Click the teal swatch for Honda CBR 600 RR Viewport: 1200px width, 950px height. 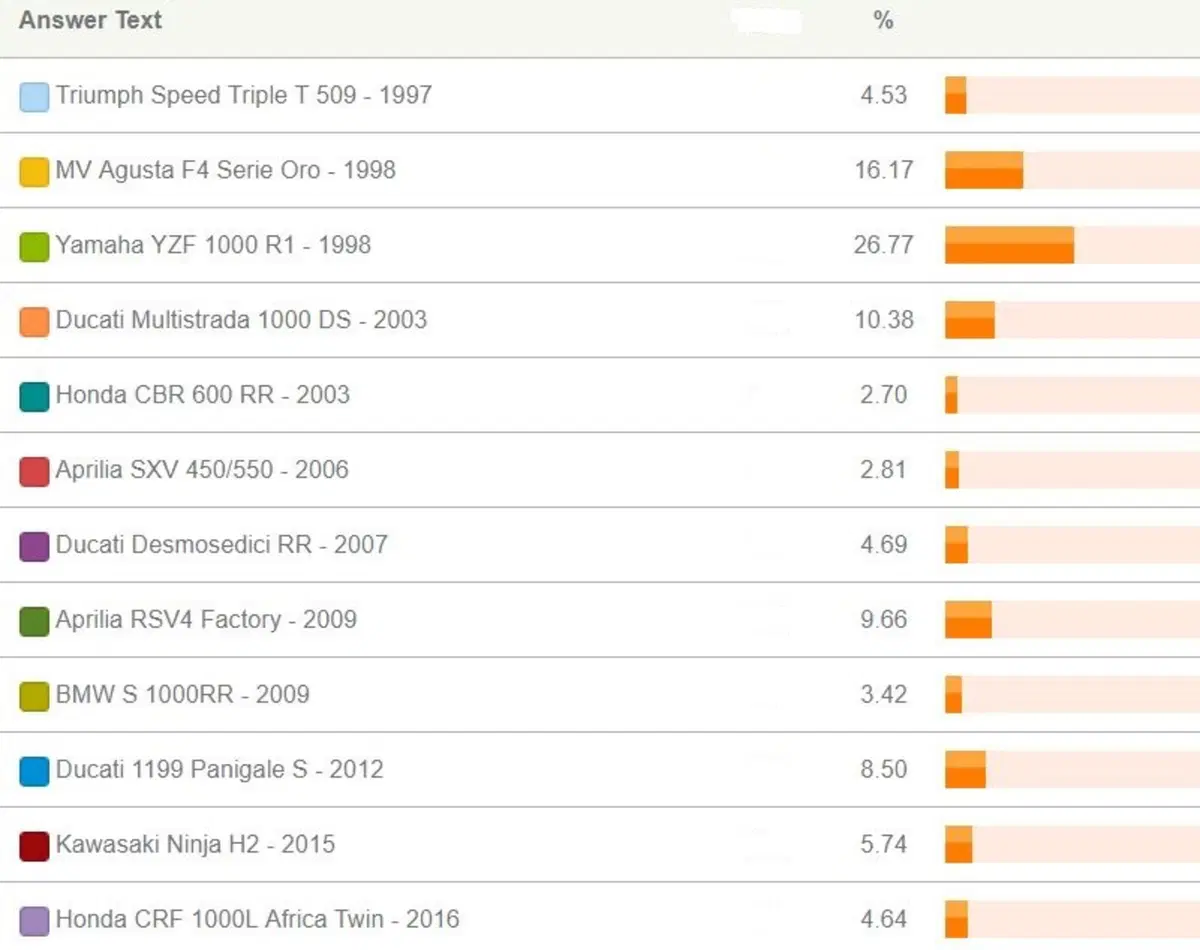(x=34, y=397)
